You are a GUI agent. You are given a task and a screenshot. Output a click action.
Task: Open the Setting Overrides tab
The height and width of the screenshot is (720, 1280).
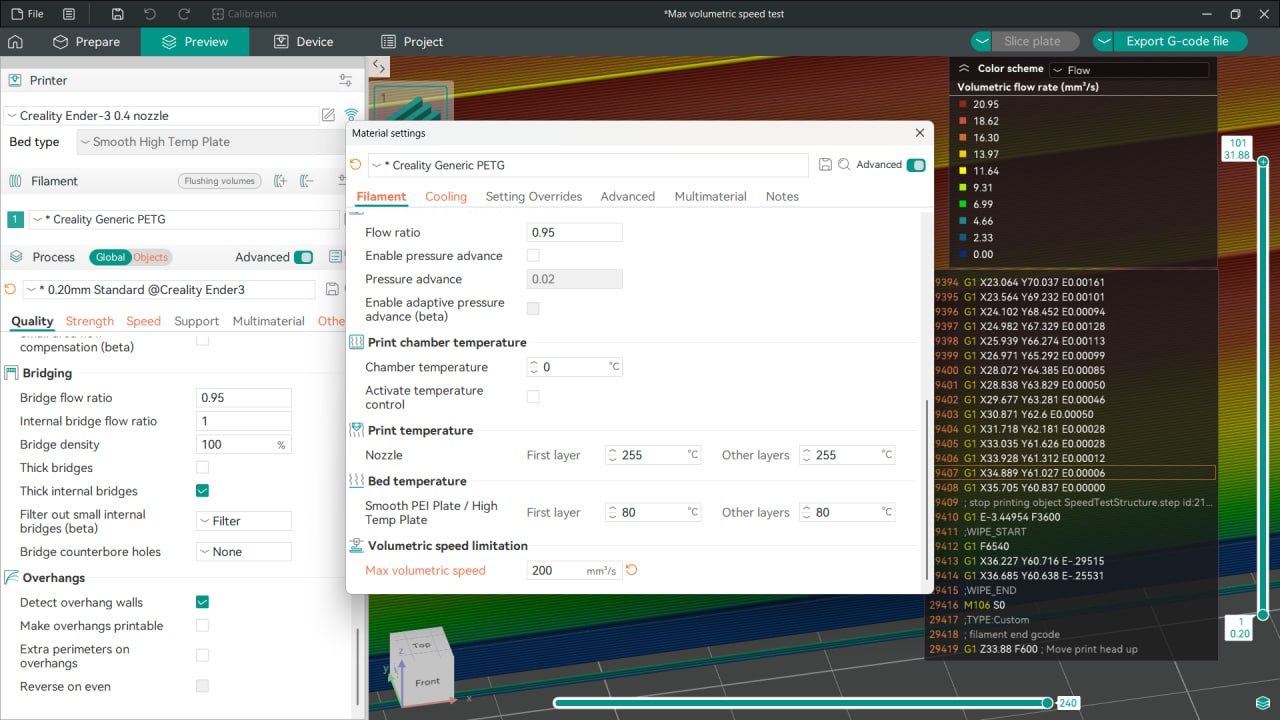534,197
